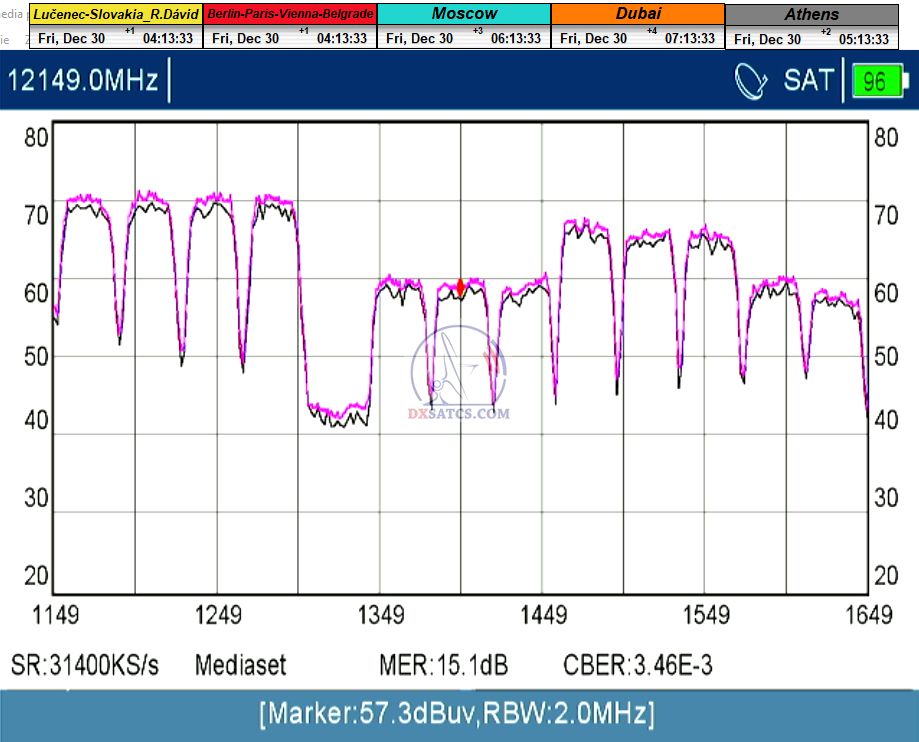Click the SAT mode label
Image resolution: width=919 pixels, height=742 pixels.
[808, 81]
